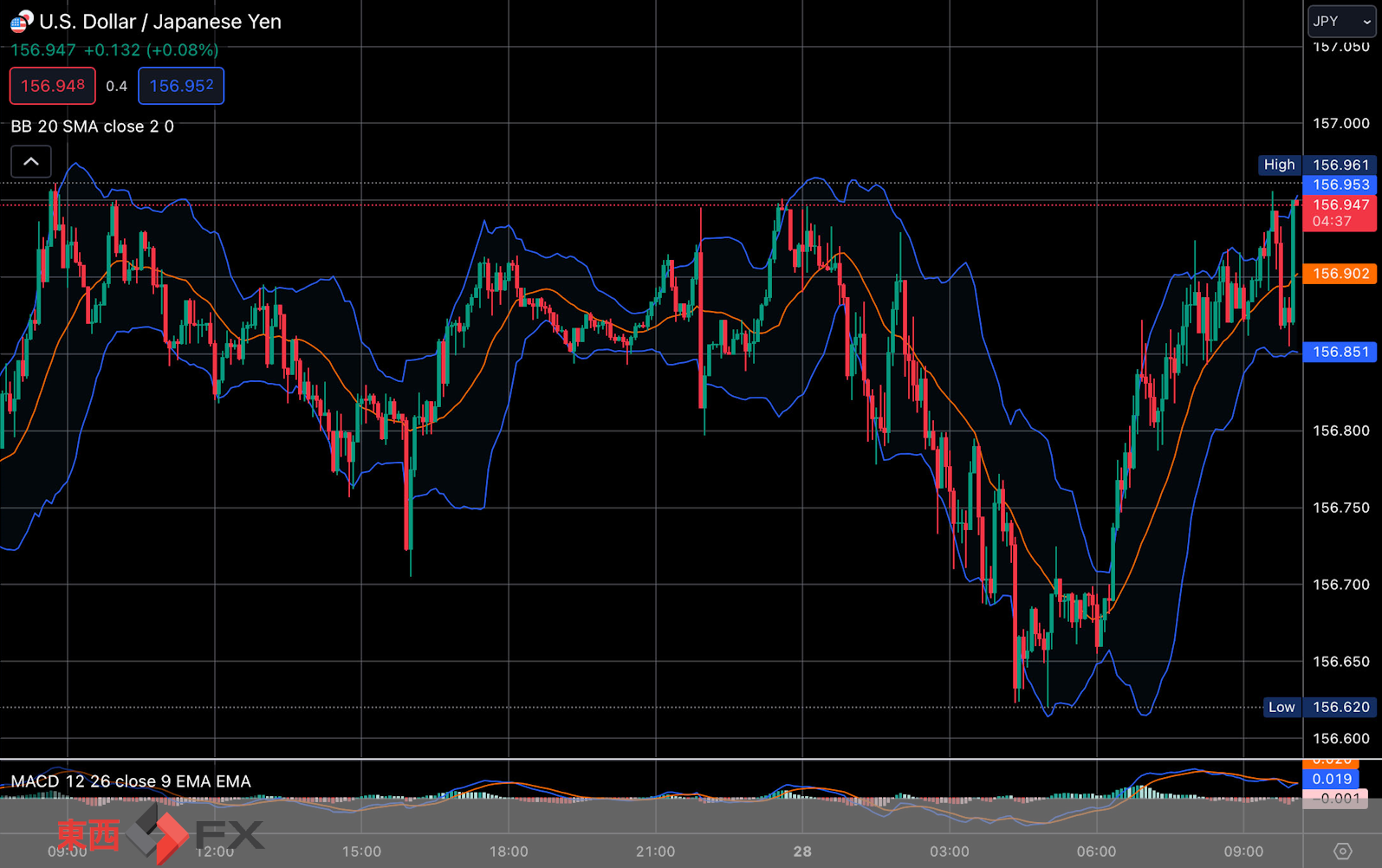This screenshot has width=1382, height=868.
Task: Click the blue 156.952 buy price button
Action: click(181, 86)
